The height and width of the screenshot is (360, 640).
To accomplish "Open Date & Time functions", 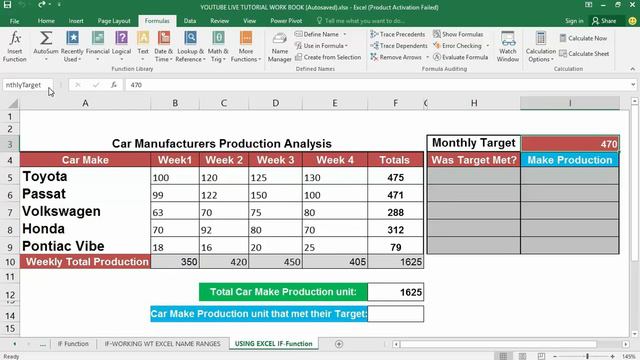I will [164, 47].
